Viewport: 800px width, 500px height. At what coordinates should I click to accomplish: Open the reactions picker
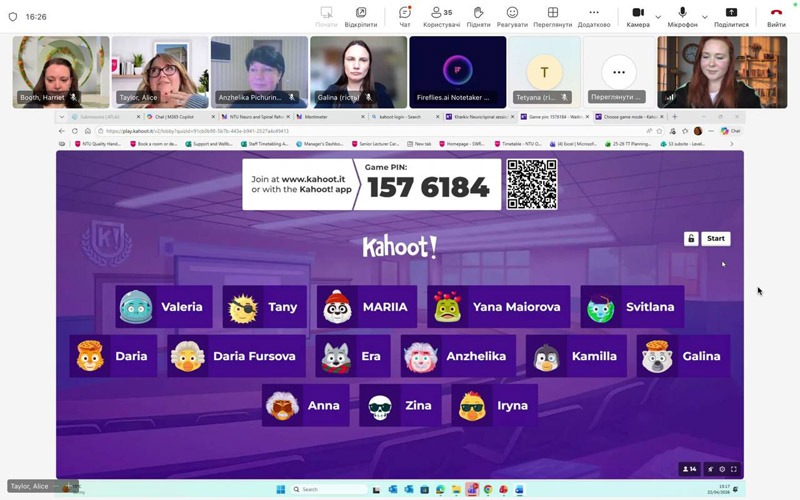pos(512,16)
